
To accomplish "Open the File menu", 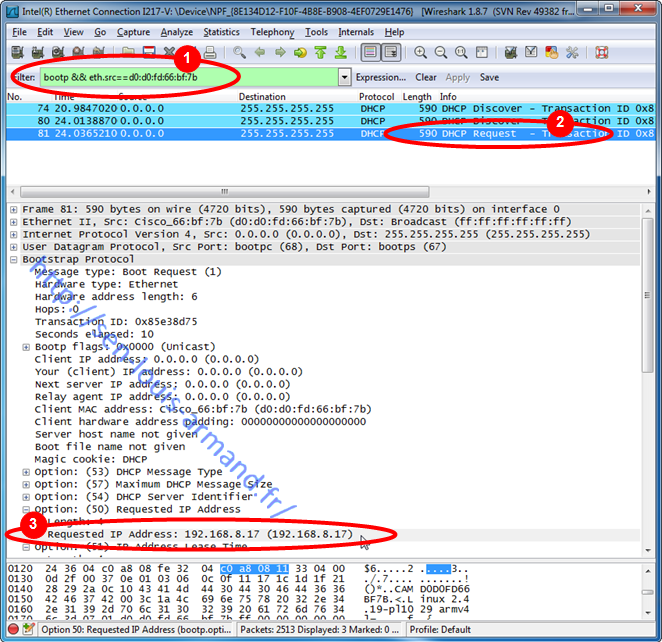I will (x=19, y=32).
